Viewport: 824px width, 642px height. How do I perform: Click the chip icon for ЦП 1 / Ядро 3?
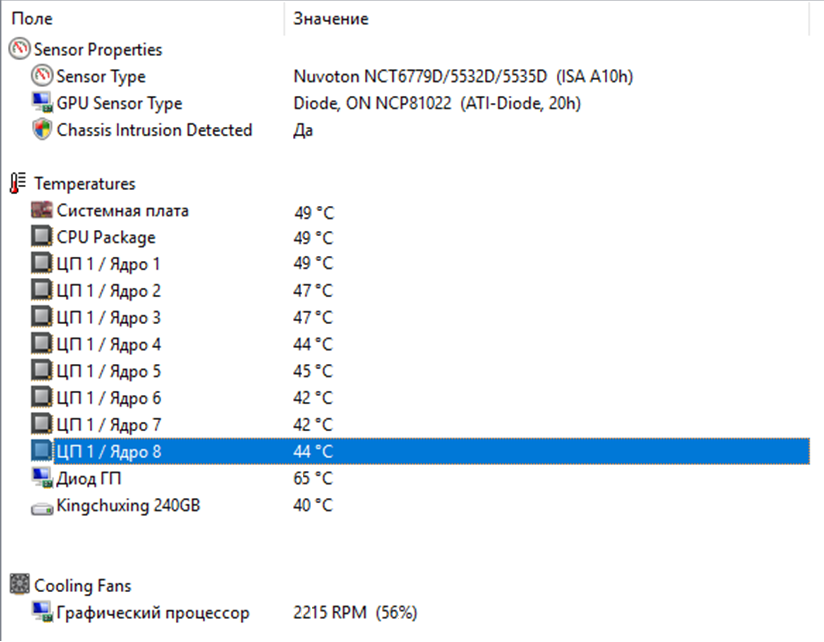pyautogui.click(x=42, y=317)
